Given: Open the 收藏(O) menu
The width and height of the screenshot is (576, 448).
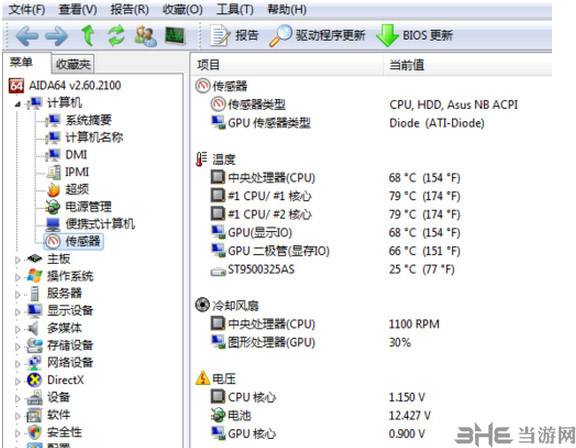Looking at the screenshot, I should pos(183,9).
